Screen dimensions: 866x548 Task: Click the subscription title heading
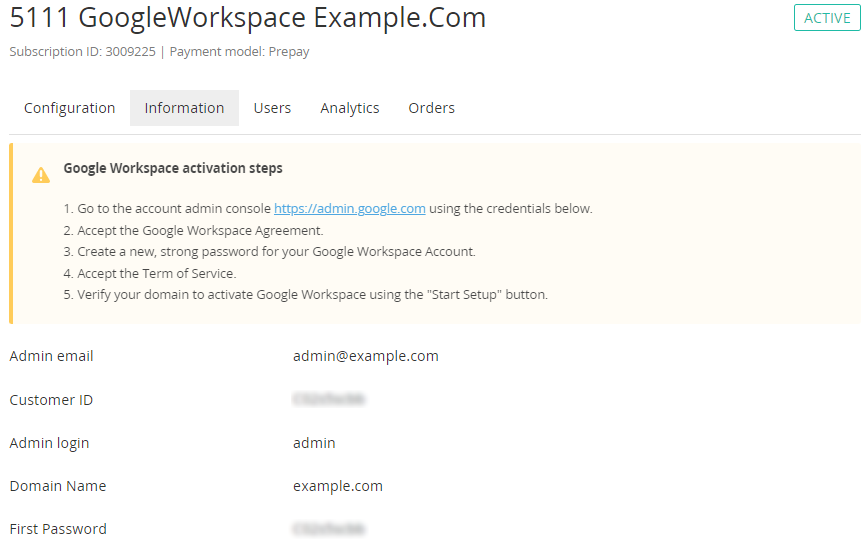[248, 18]
